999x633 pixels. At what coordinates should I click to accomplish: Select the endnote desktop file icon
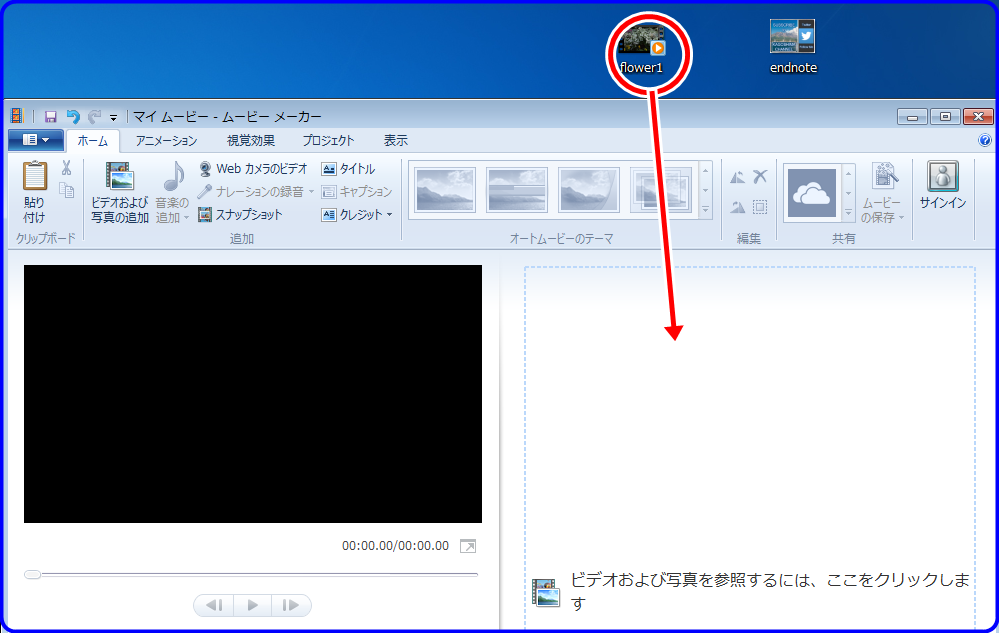point(793,46)
